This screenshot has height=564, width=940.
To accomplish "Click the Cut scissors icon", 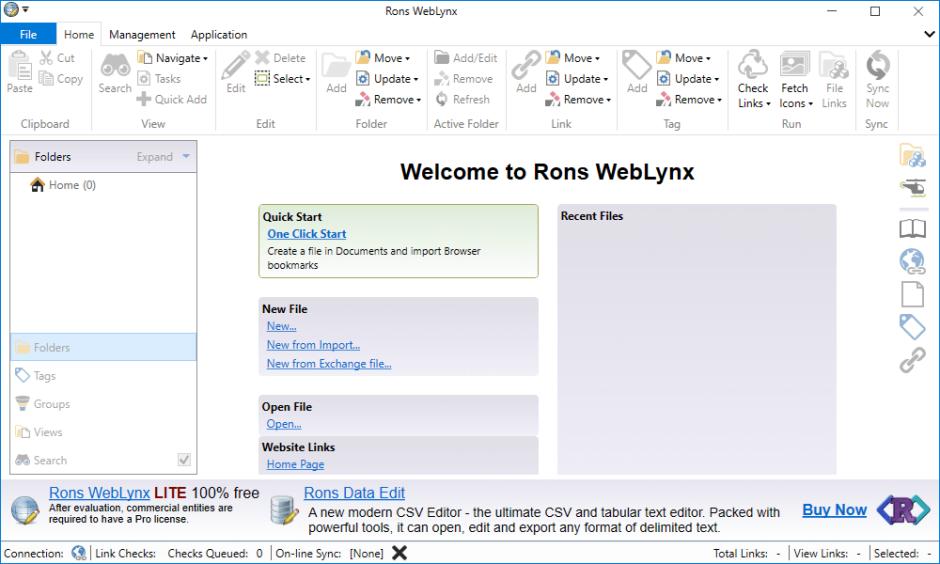I will click(x=46, y=58).
